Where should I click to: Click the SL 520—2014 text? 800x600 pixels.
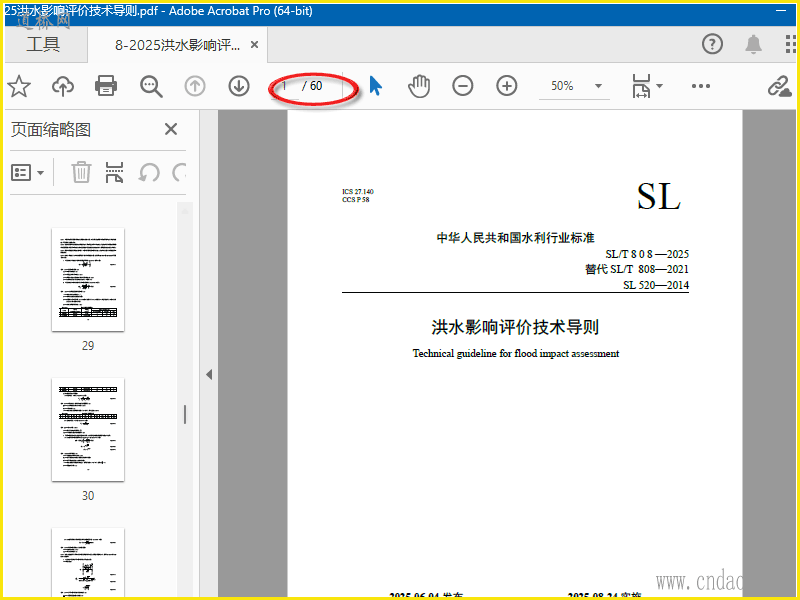(656, 285)
